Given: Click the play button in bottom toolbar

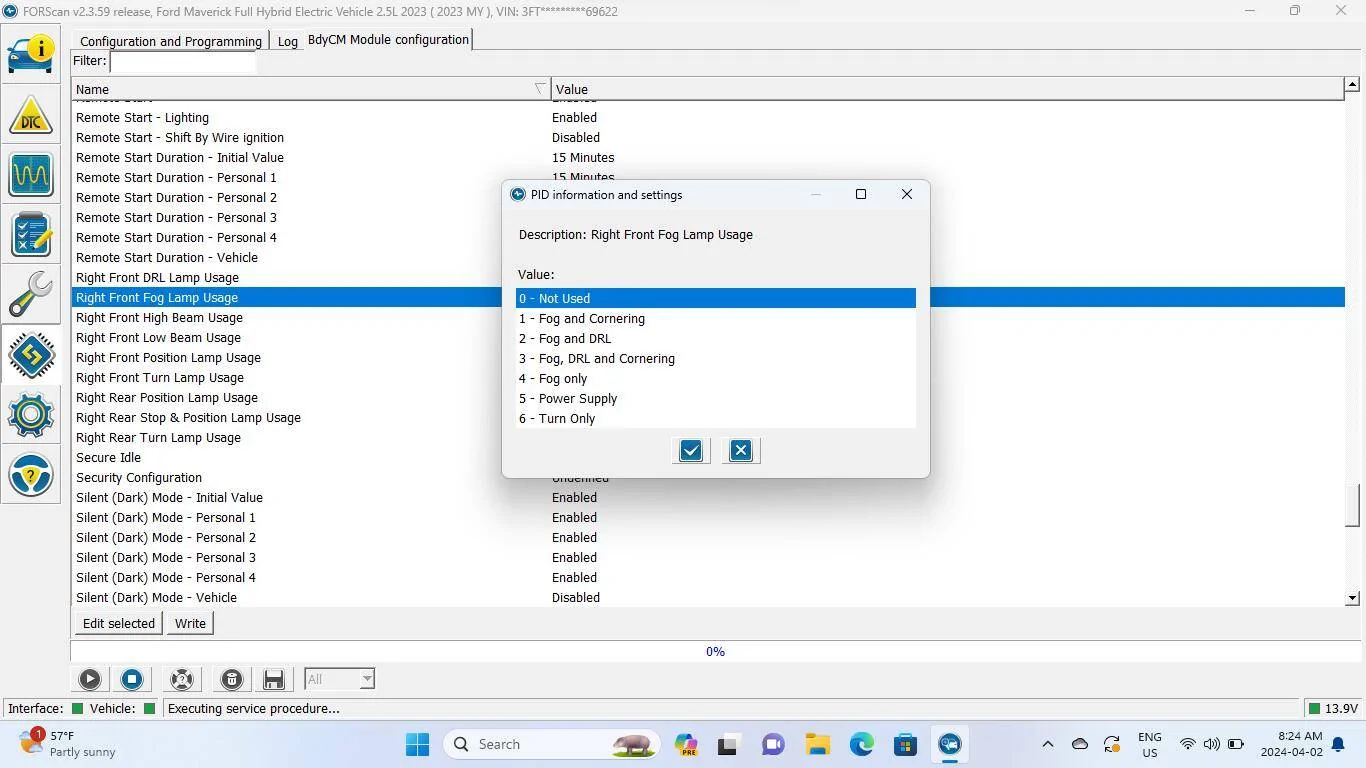Looking at the screenshot, I should (x=90, y=679).
